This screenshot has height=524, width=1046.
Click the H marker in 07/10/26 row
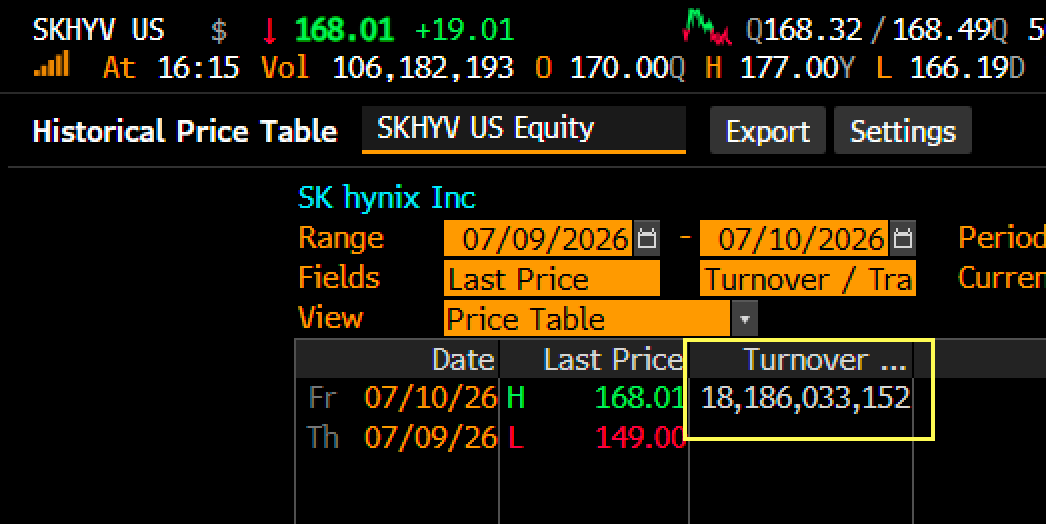pyautogui.click(x=516, y=398)
